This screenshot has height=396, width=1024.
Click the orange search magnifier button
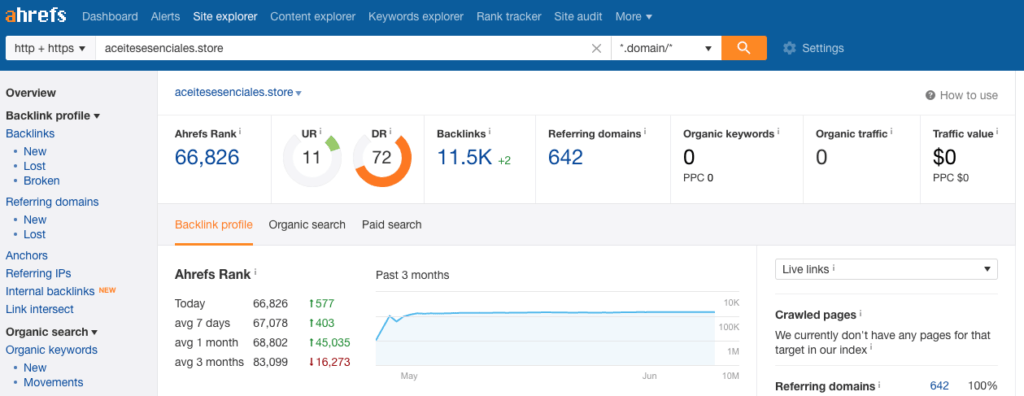744,48
